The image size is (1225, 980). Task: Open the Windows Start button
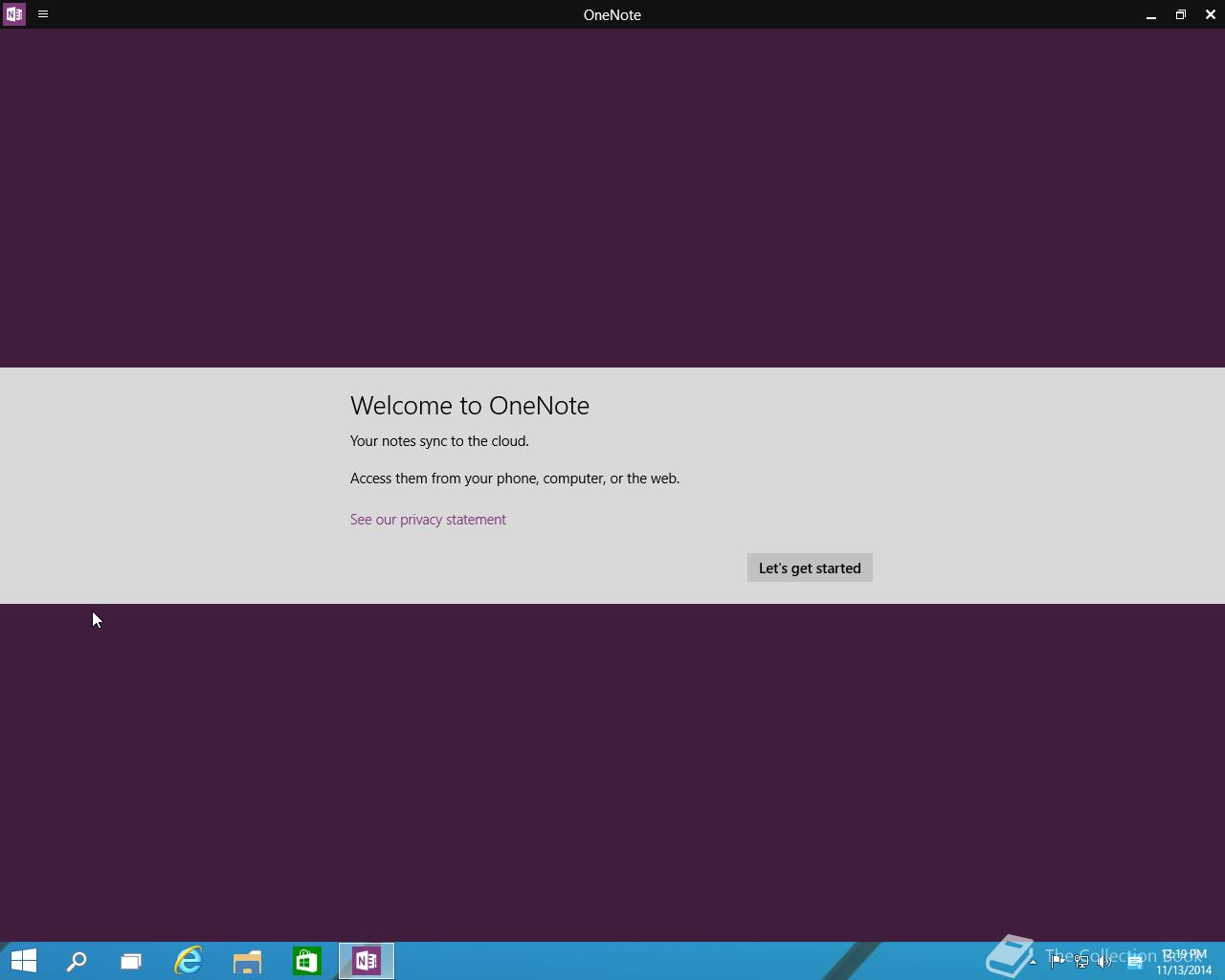coord(24,961)
